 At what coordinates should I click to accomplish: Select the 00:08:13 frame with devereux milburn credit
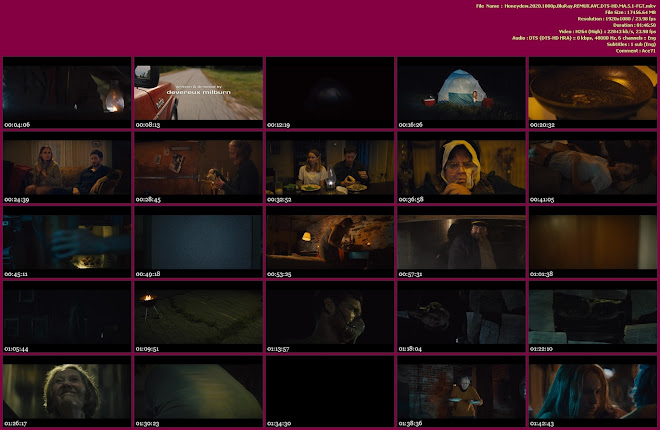click(198, 93)
